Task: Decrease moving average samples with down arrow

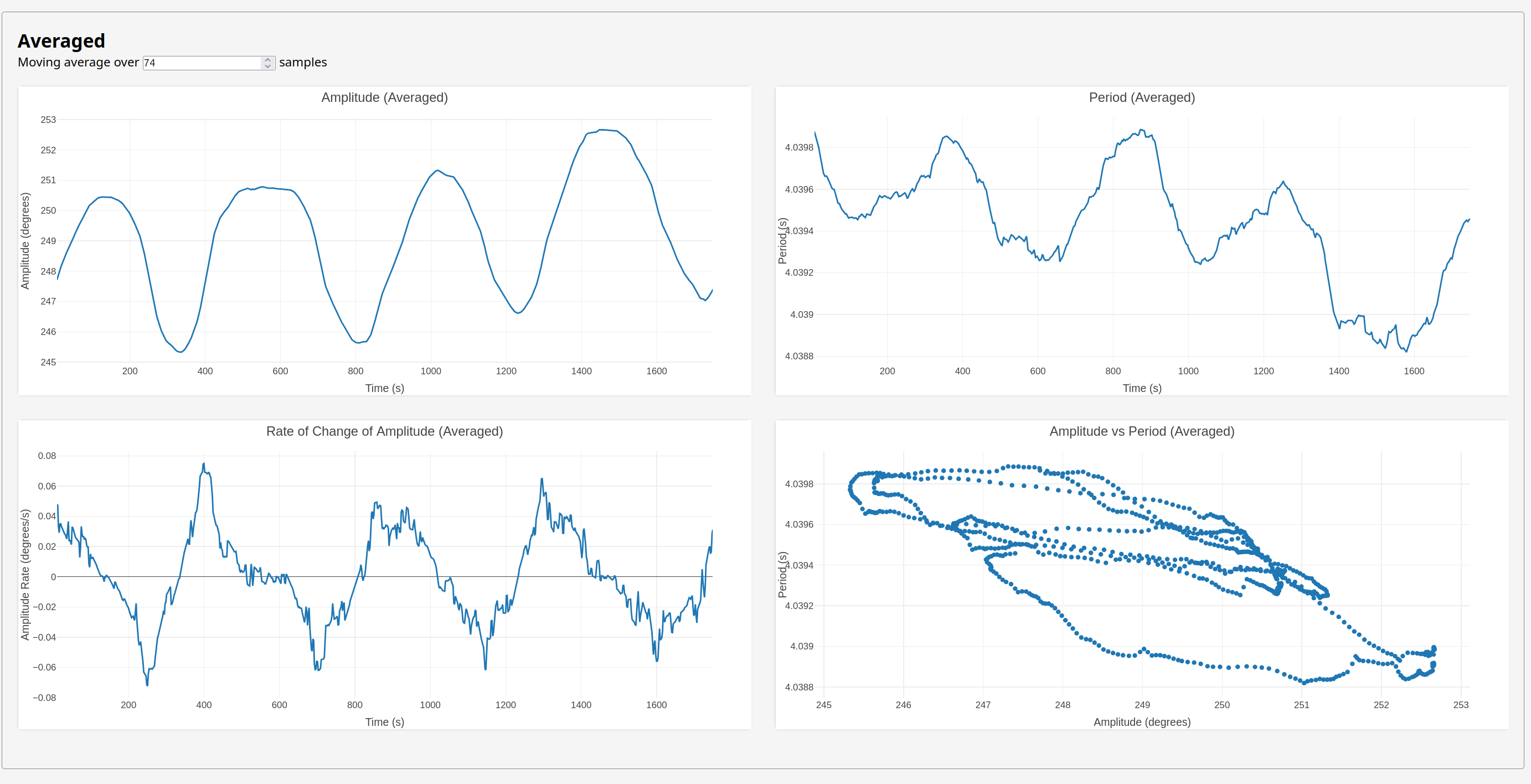Action: 267,66
